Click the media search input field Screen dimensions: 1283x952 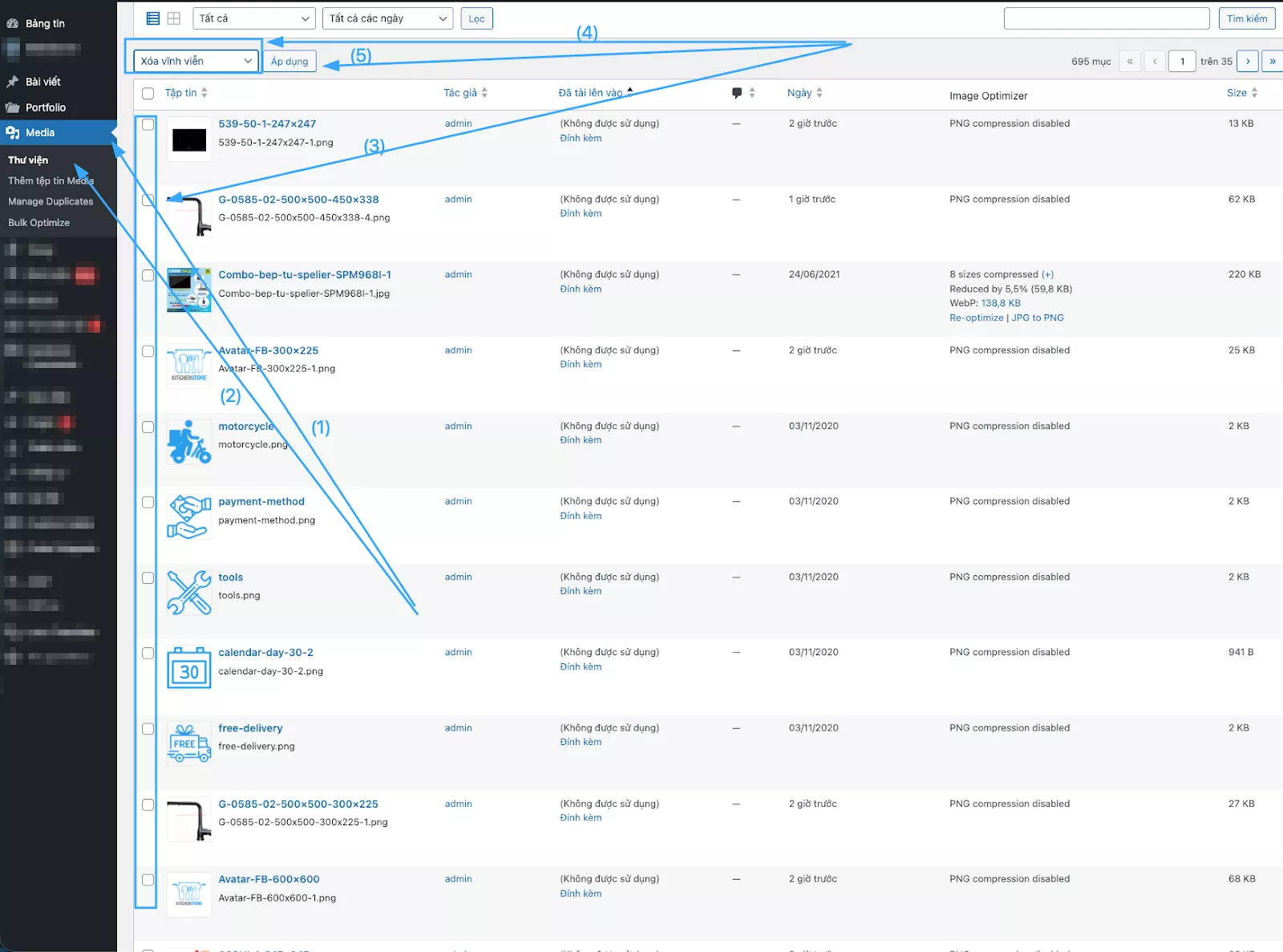[x=1106, y=18]
